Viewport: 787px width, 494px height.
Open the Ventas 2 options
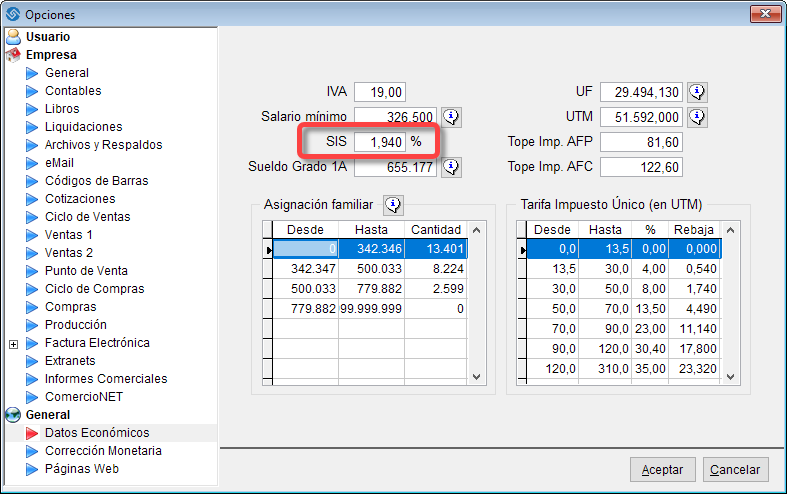[69, 253]
